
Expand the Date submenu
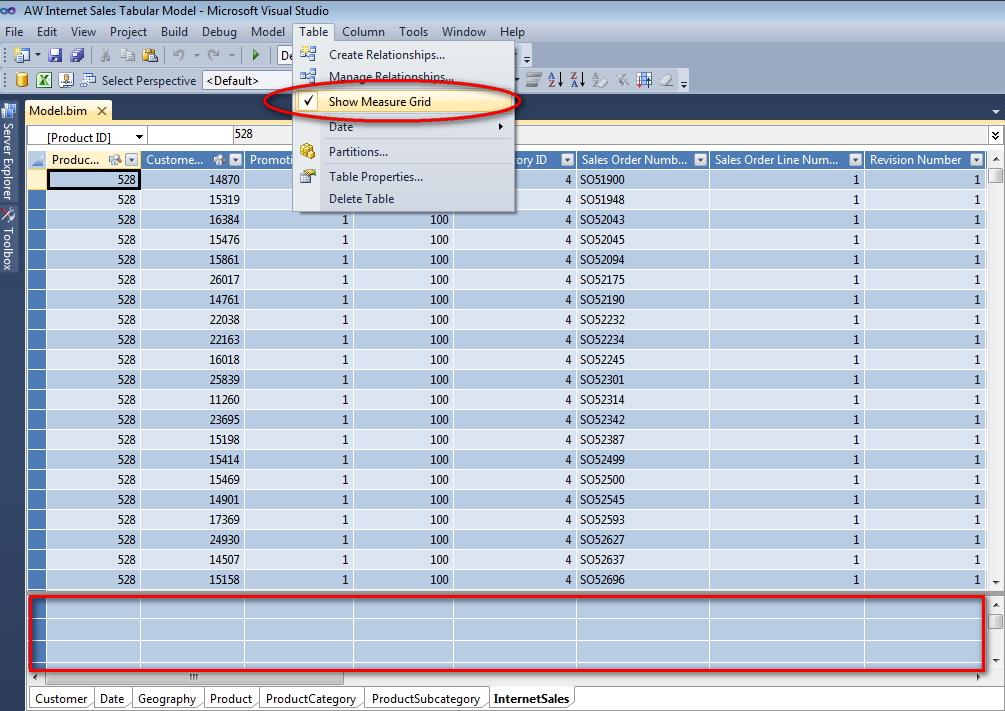pos(405,127)
